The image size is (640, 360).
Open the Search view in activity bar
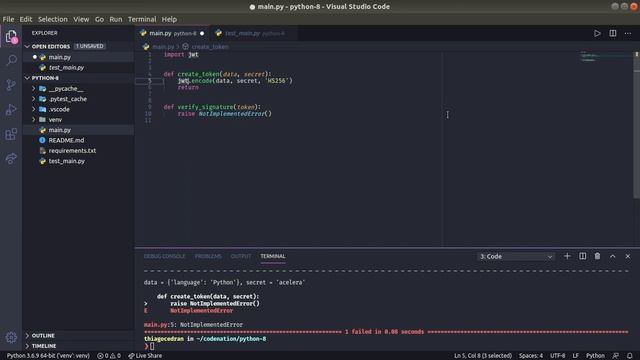point(11,60)
